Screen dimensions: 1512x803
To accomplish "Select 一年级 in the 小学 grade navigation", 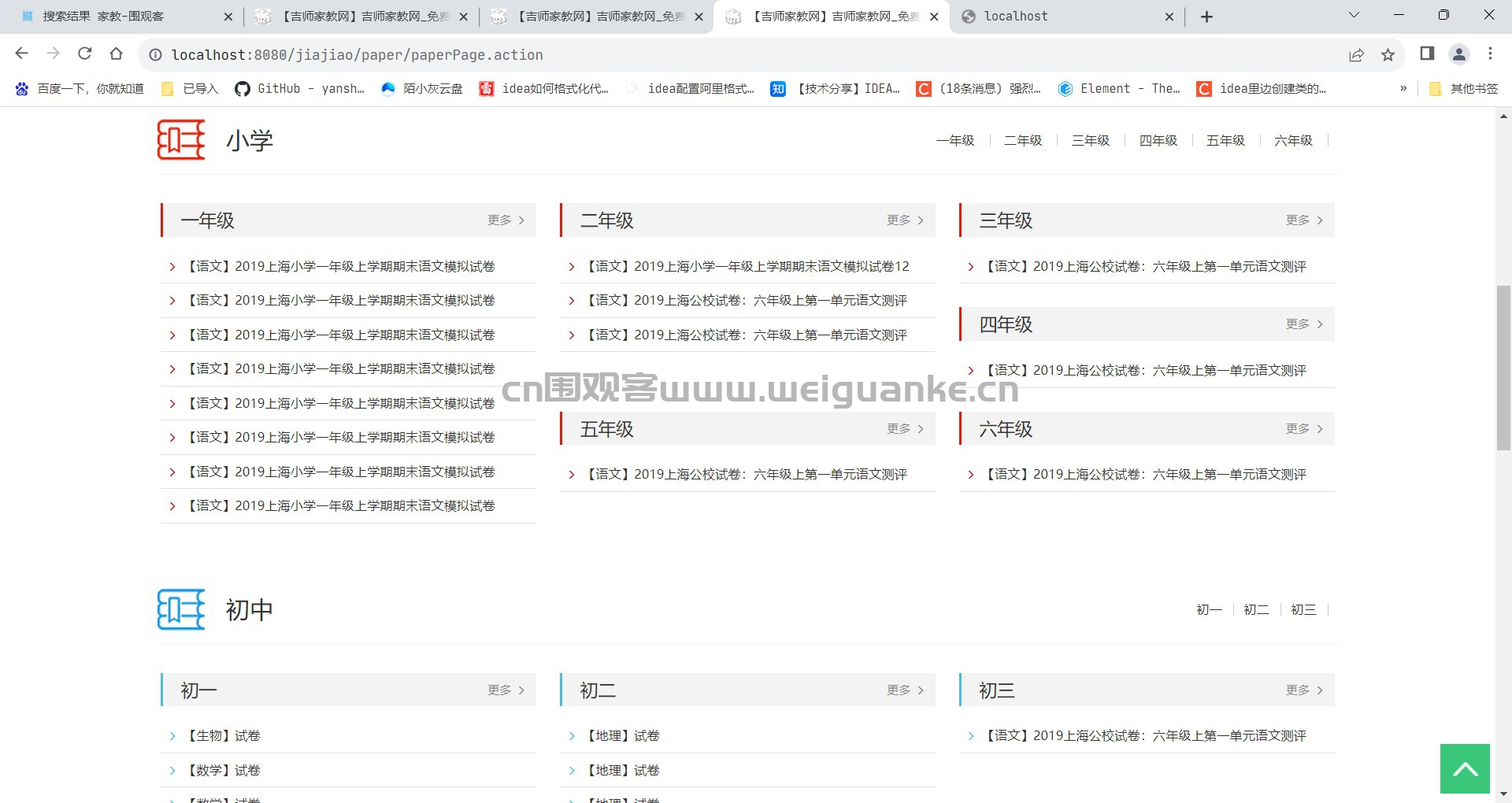I will point(955,140).
